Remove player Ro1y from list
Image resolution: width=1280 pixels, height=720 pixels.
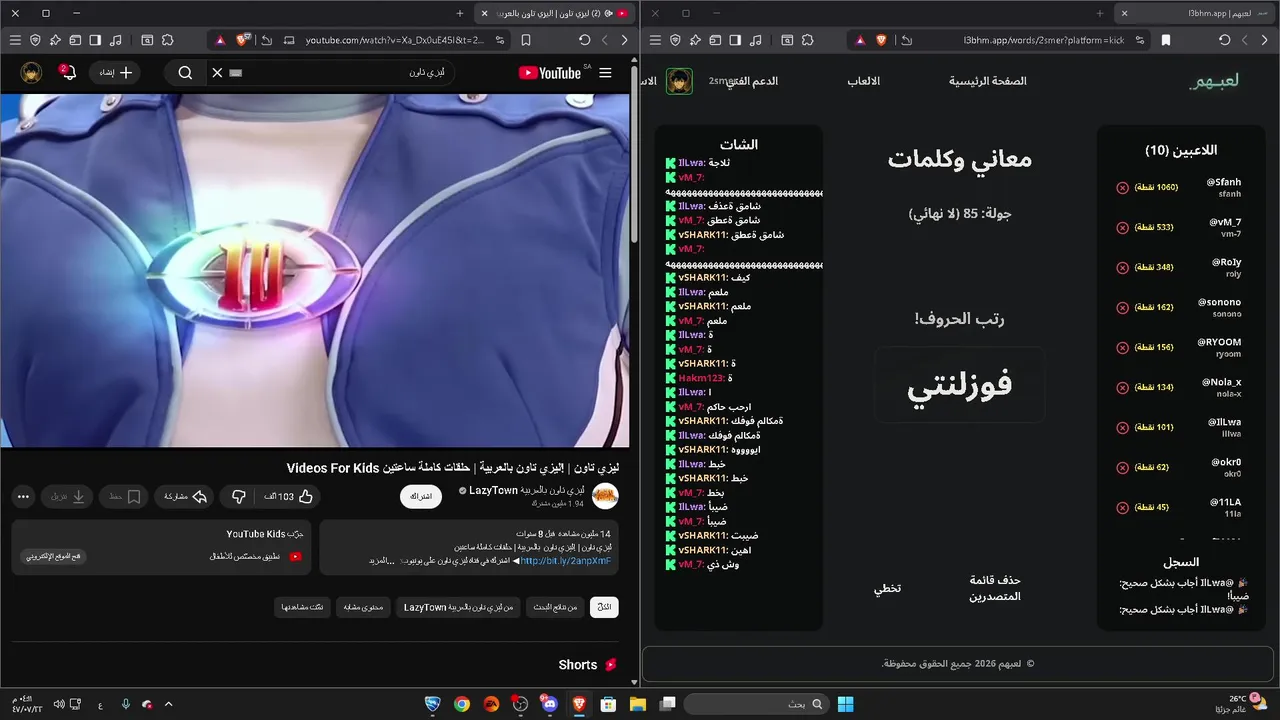pyautogui.click(x=1122, y=268)
